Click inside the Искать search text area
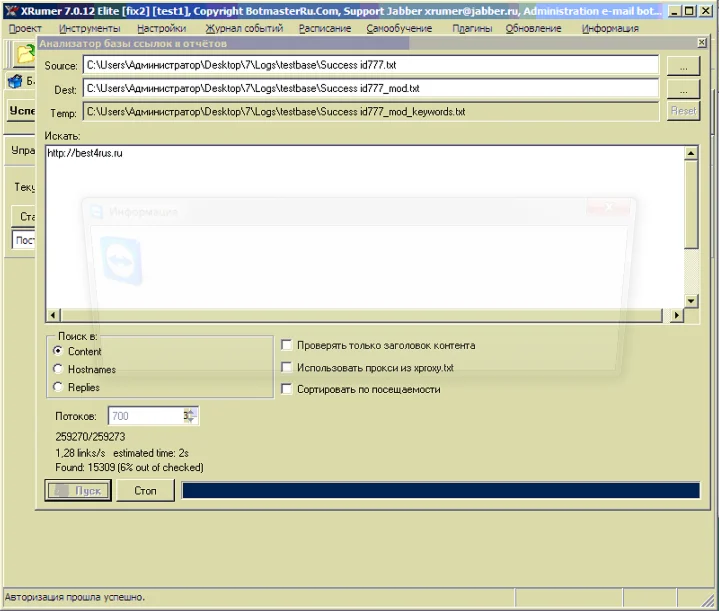 pyautogui.click(x=365, y=228)
